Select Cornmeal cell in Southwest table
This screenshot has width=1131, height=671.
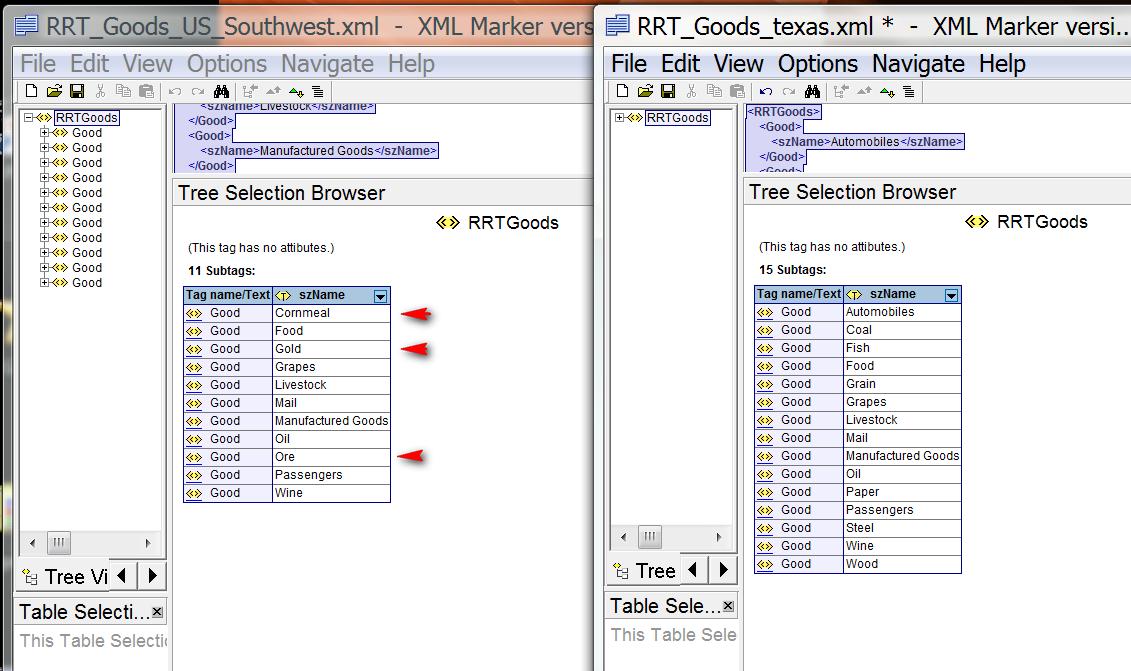tap(331, 313)
